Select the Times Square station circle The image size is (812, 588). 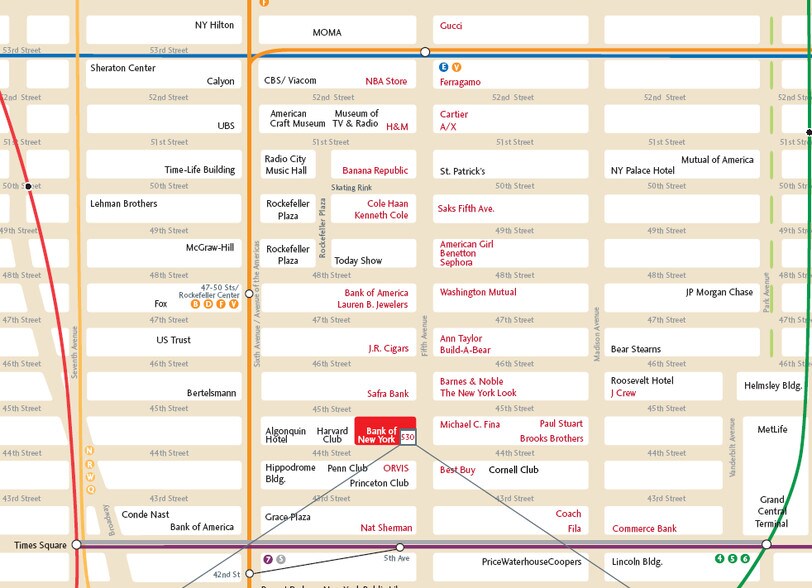(x=76, y=544)
